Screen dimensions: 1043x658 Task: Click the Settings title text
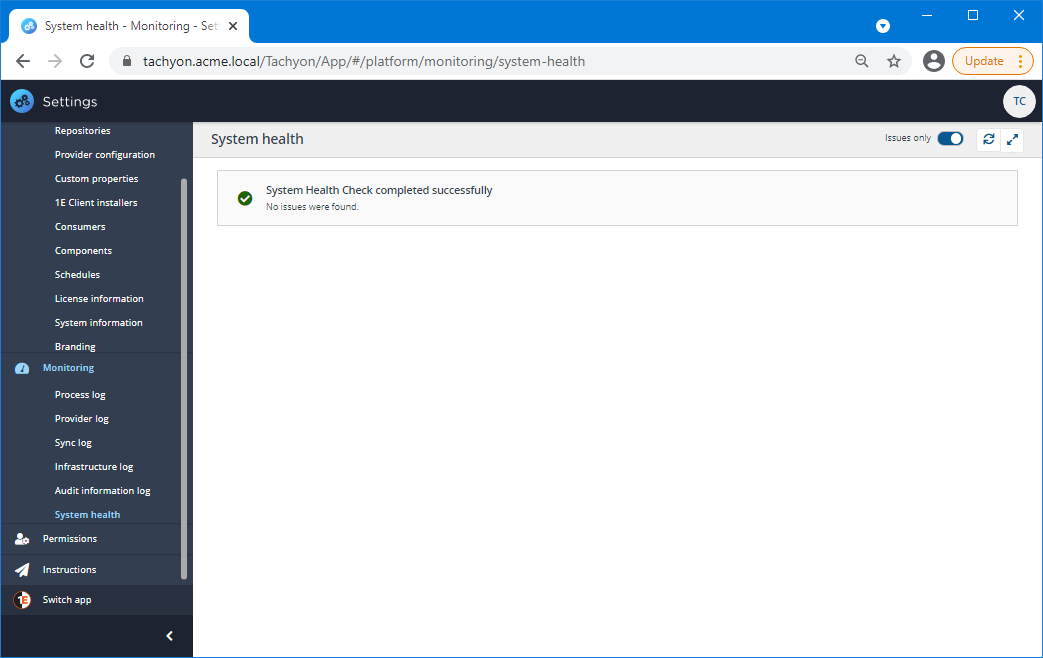tap(70, 101)
